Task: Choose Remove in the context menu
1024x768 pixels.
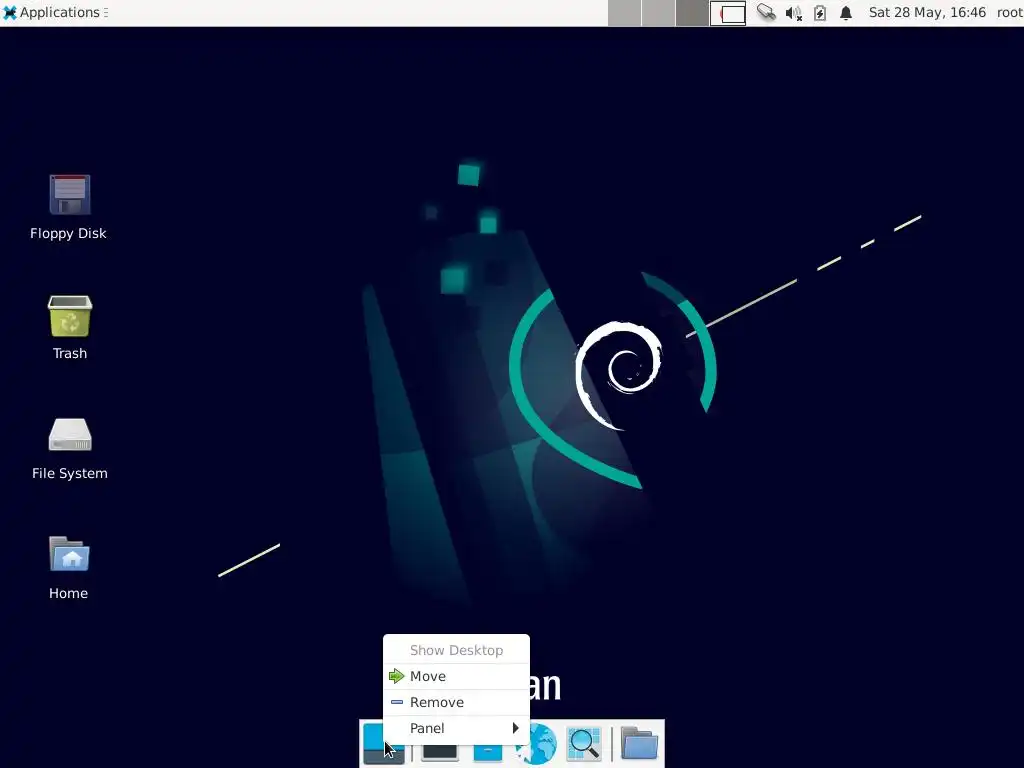Action: pyautogui.click(x=456, y=703)
